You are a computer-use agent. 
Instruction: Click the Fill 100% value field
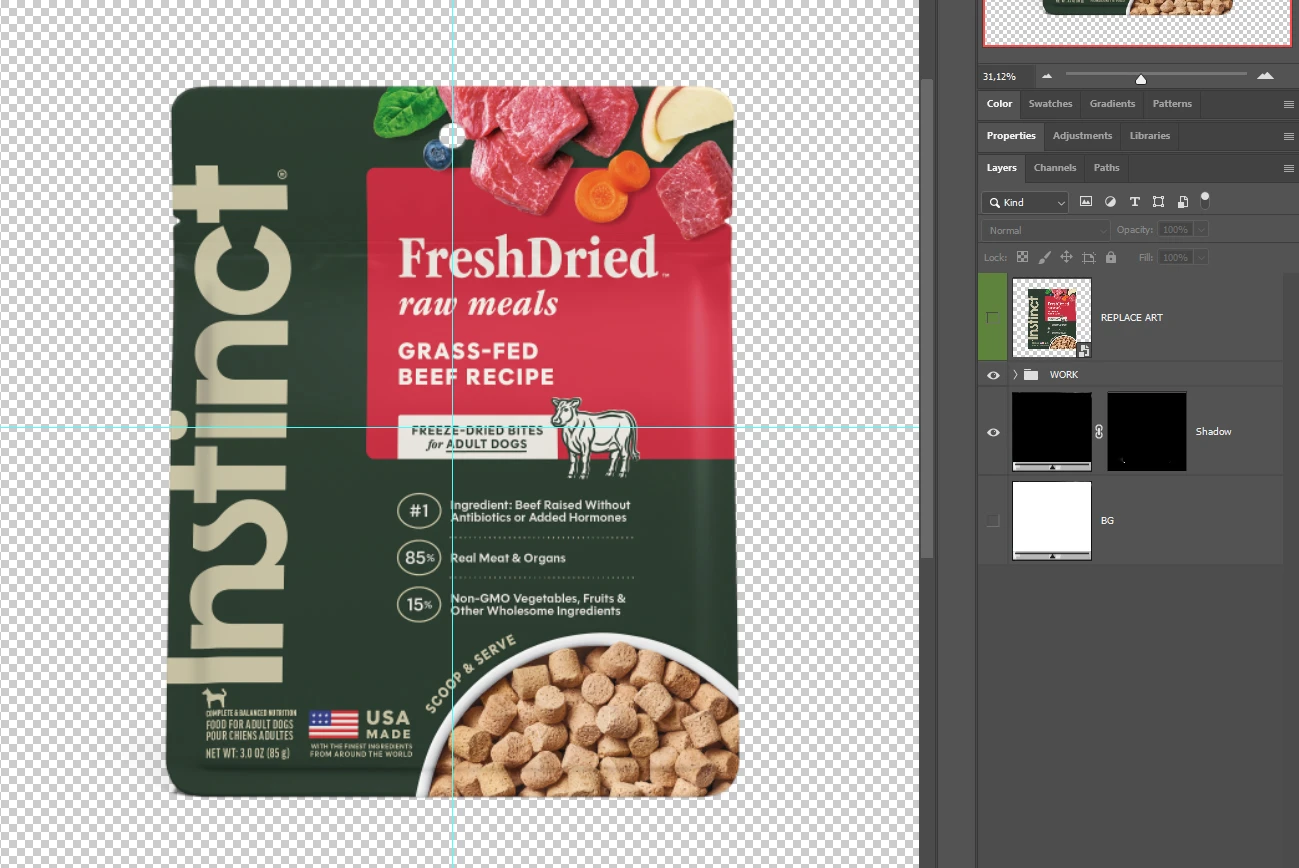[x=1176, y=257]
